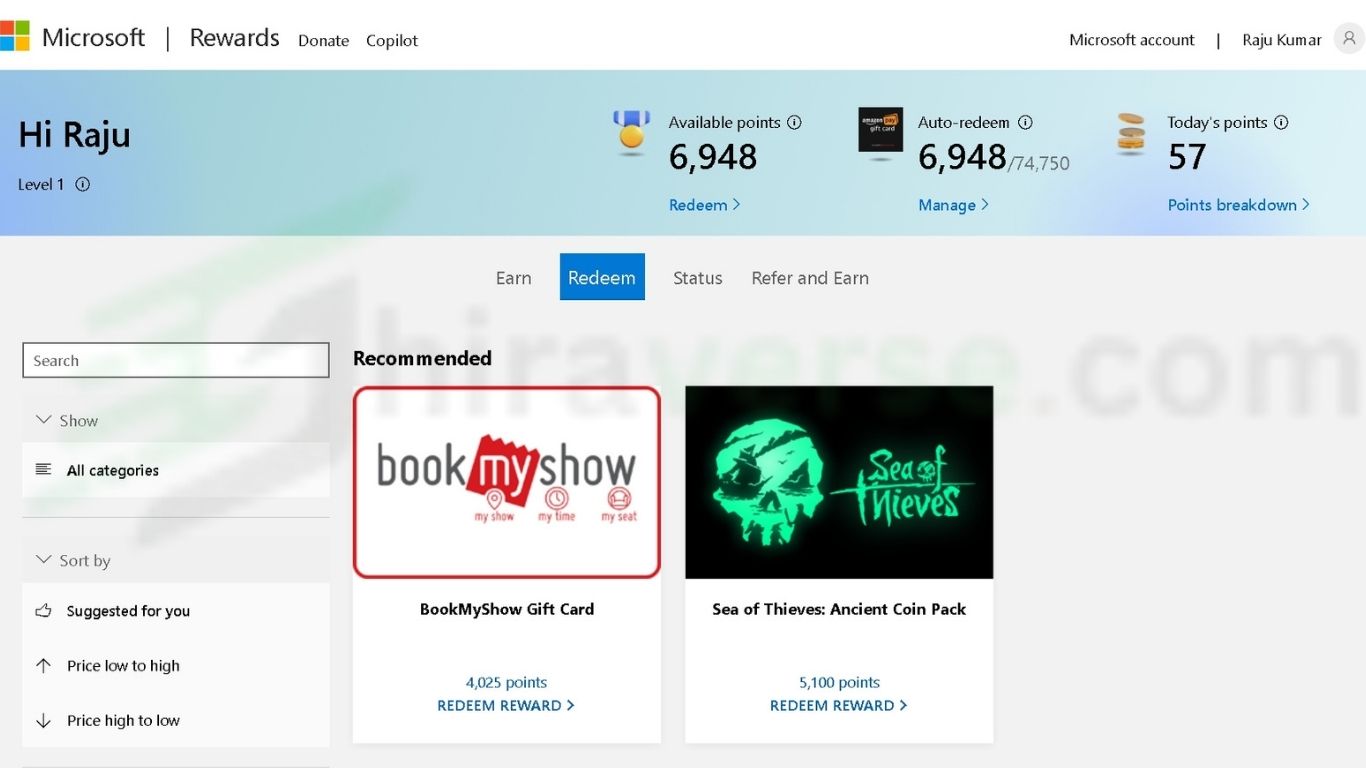Click the Auto-redeem info icon
Viewport: 1366px width, 768px height.
pos(1025,123)
